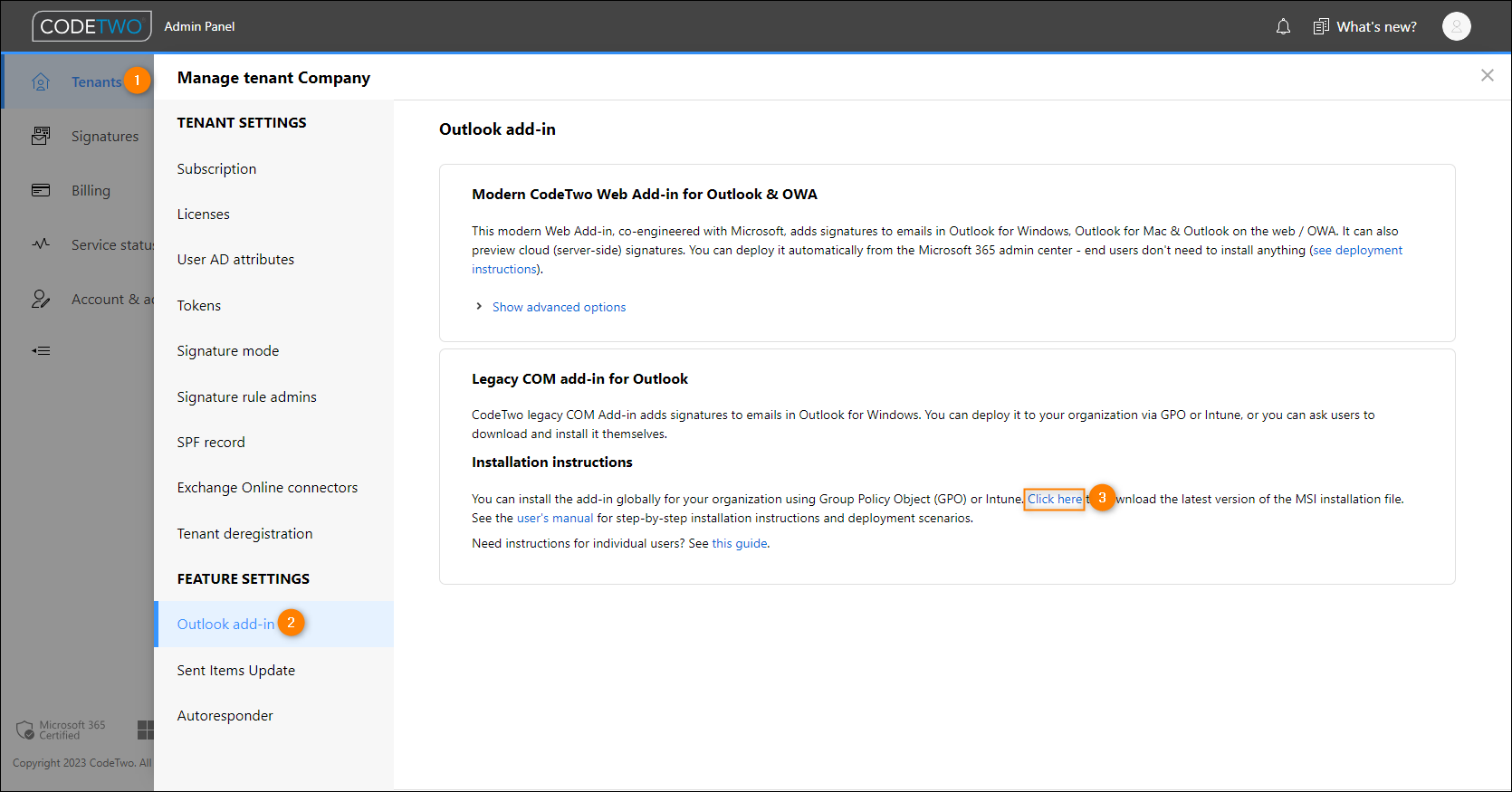1512x792 pixels.
Task: Click the Signatures sidebar icon
Action: click(41, 137)
